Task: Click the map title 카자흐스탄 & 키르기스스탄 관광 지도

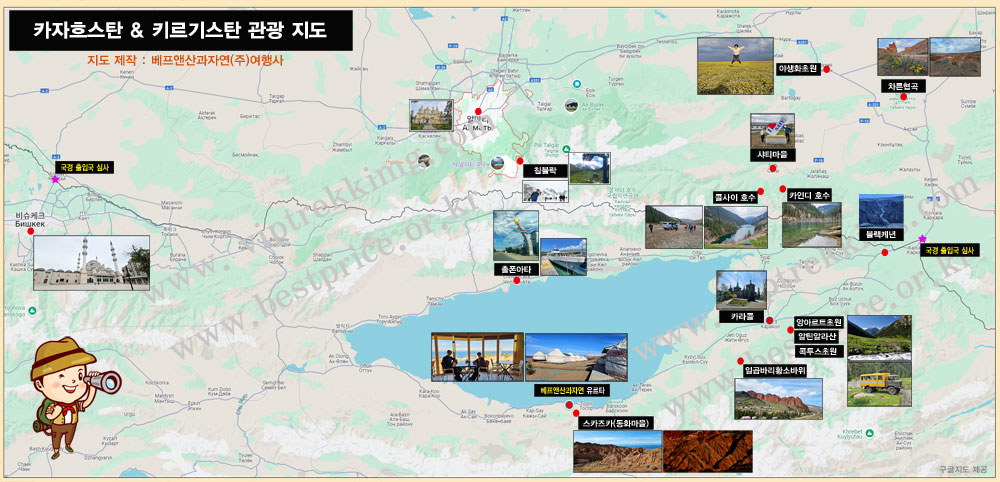Action: pos(180,30)
